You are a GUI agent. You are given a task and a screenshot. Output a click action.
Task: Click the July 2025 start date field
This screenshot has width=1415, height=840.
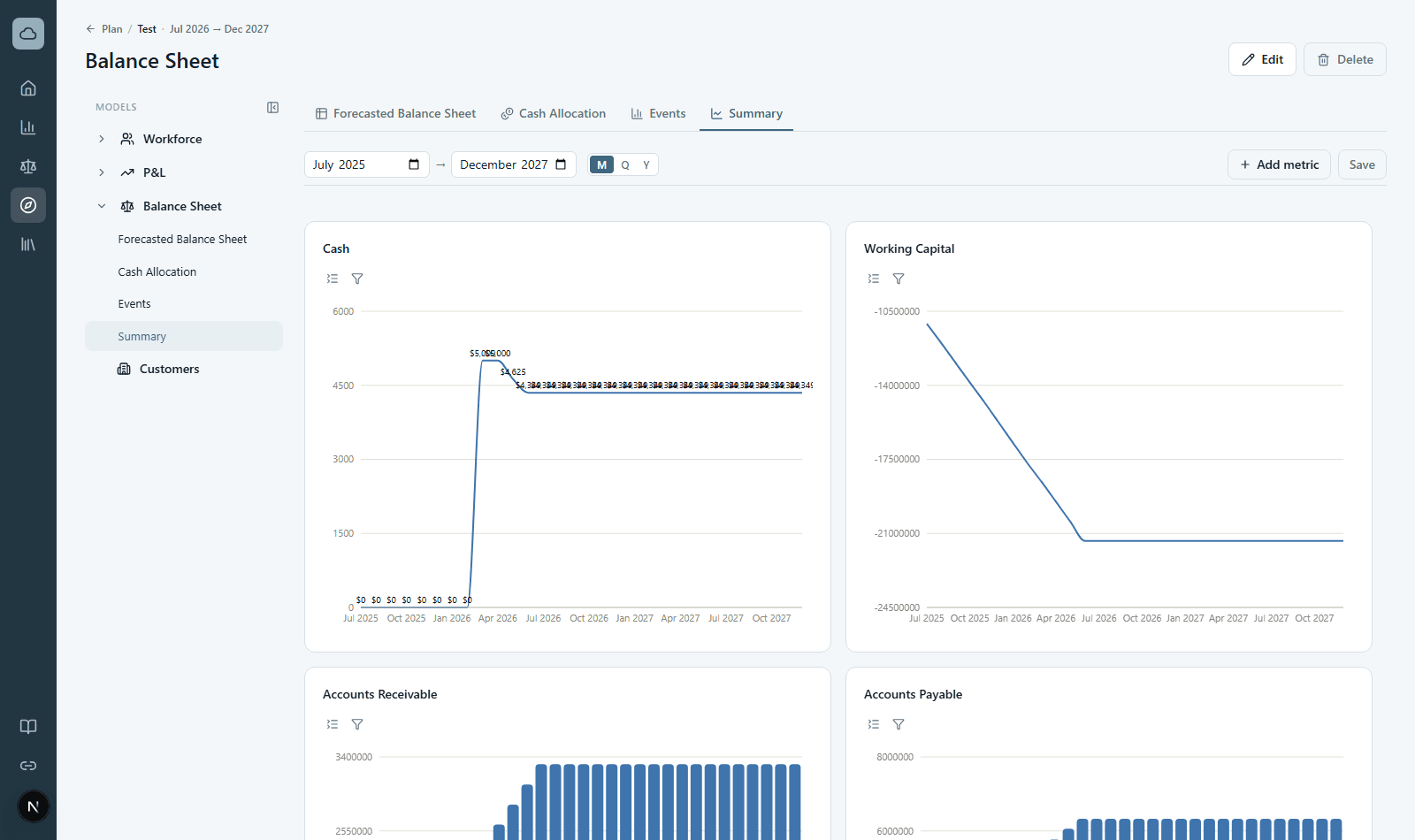(367, 164)
